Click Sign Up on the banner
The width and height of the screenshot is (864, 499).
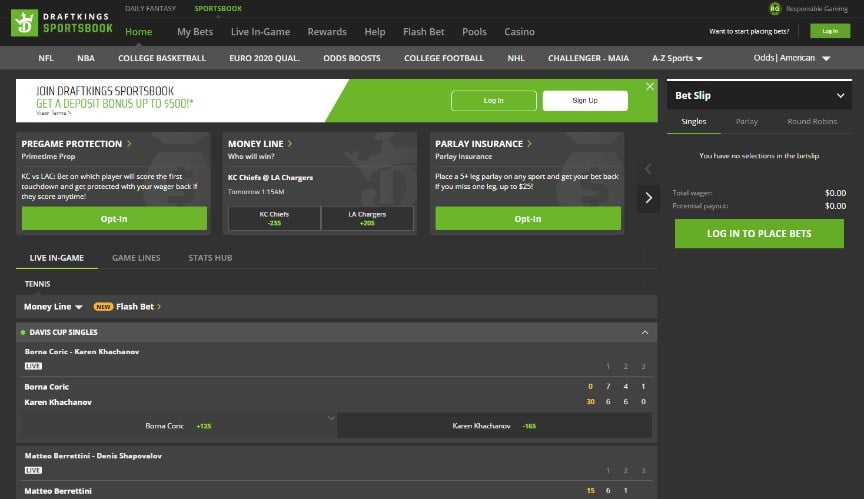585,101
